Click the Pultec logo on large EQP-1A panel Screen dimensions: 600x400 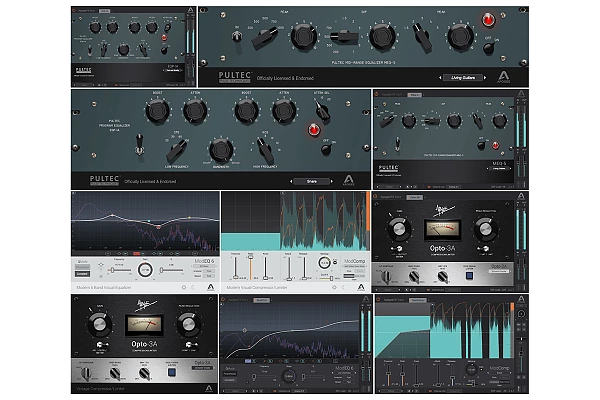pyautogui.click(x=105, y=180)
